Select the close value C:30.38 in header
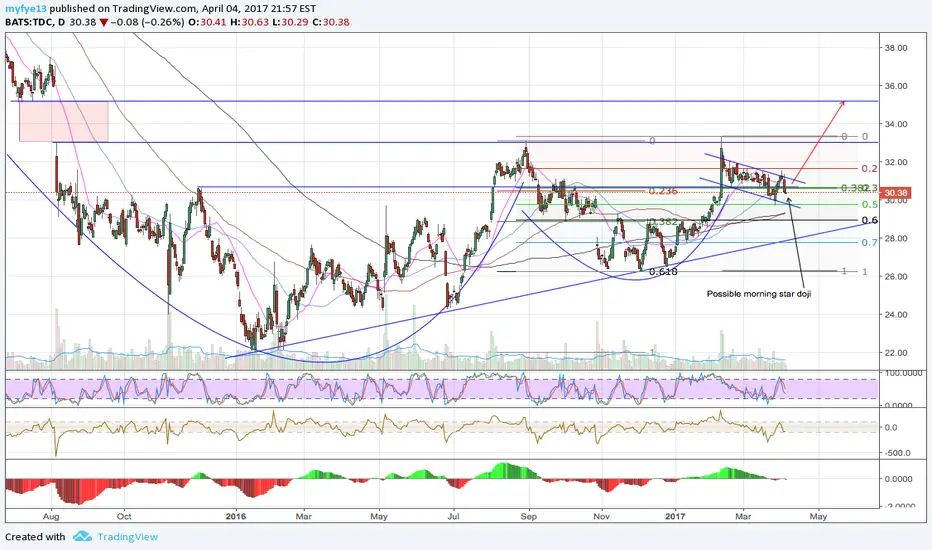Viewport: 932px width, 550px height. coord(330,23)
